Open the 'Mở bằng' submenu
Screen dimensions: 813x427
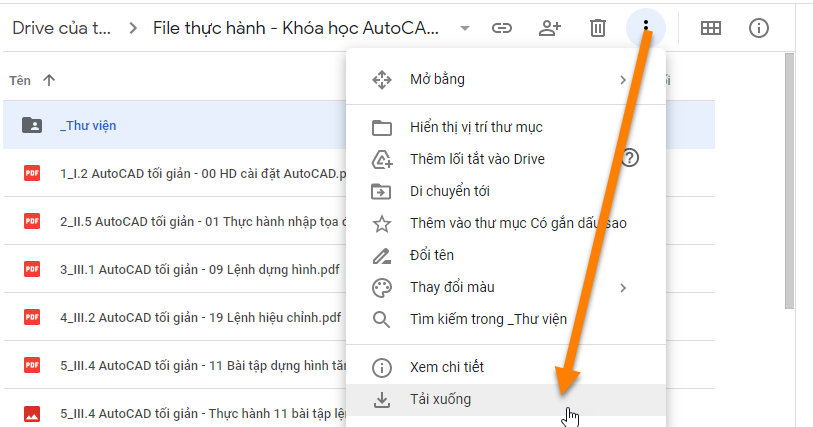(506, 79)
